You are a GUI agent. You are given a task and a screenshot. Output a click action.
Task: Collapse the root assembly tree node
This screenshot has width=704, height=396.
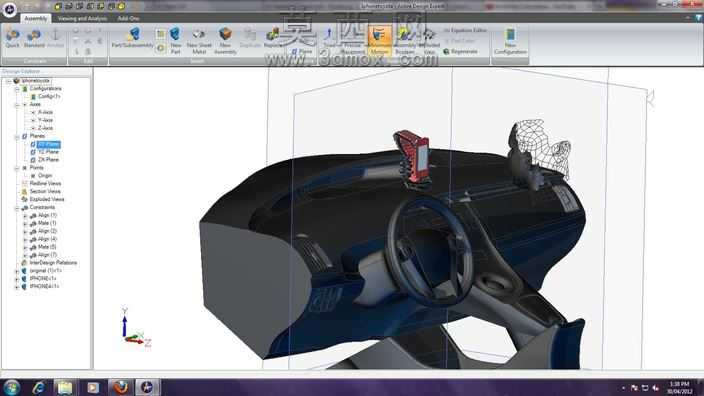click(x=8, y=81)
